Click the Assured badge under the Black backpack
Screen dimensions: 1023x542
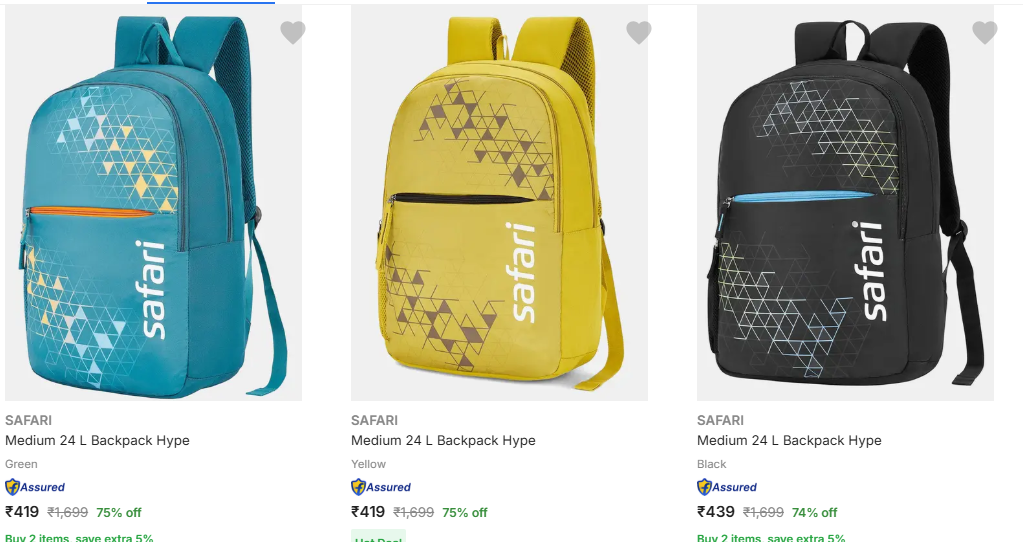pos(727,487)
